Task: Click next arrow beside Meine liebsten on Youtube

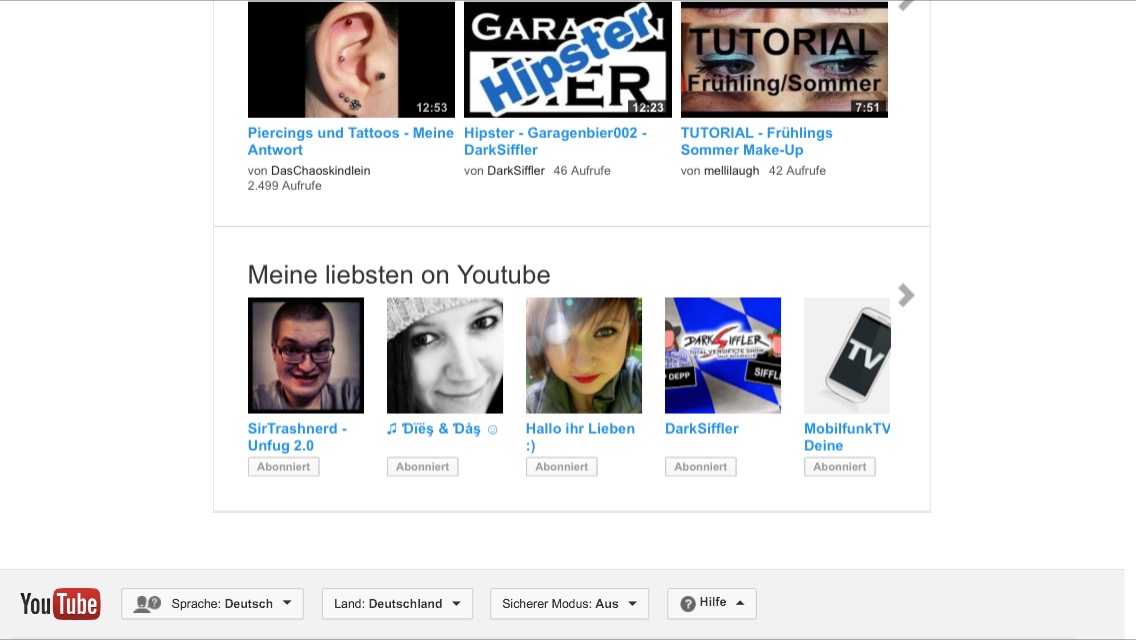Action: pyautogui.click(x=906, y=295)
